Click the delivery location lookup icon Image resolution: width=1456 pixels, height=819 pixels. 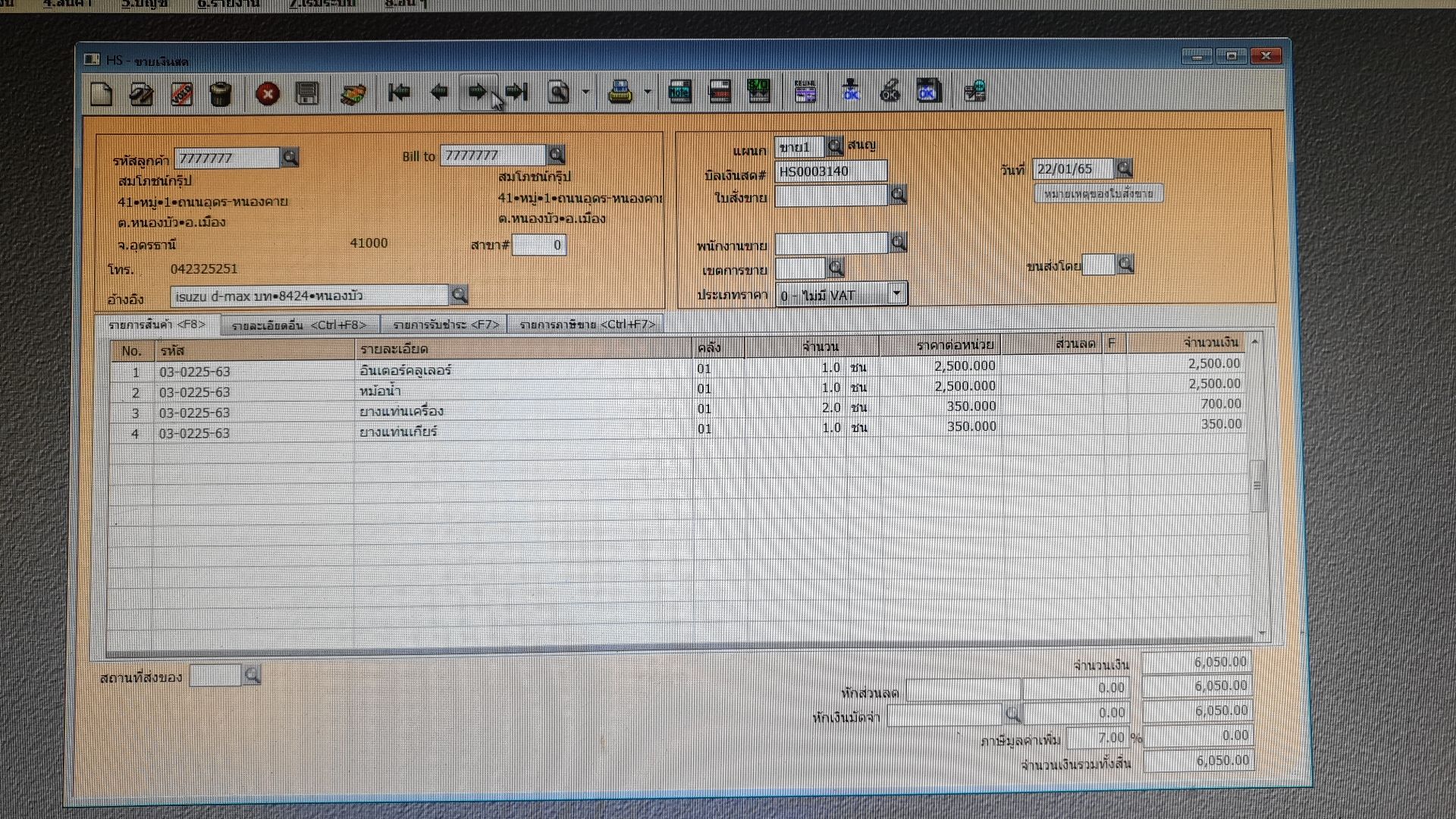253,674
